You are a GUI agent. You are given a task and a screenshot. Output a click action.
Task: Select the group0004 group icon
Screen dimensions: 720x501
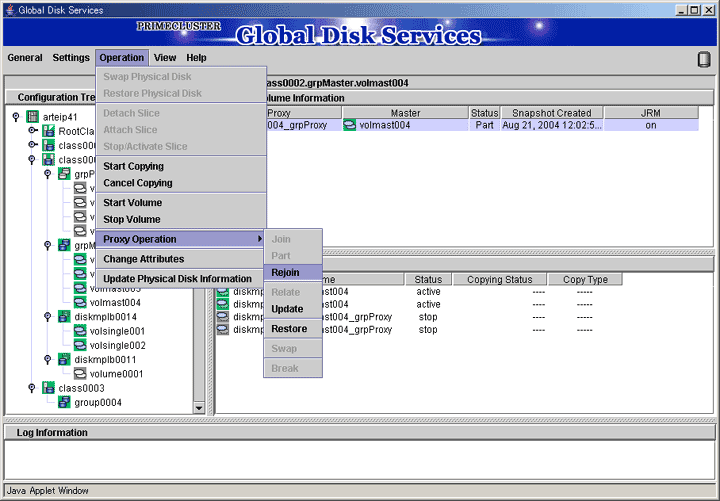64,402
